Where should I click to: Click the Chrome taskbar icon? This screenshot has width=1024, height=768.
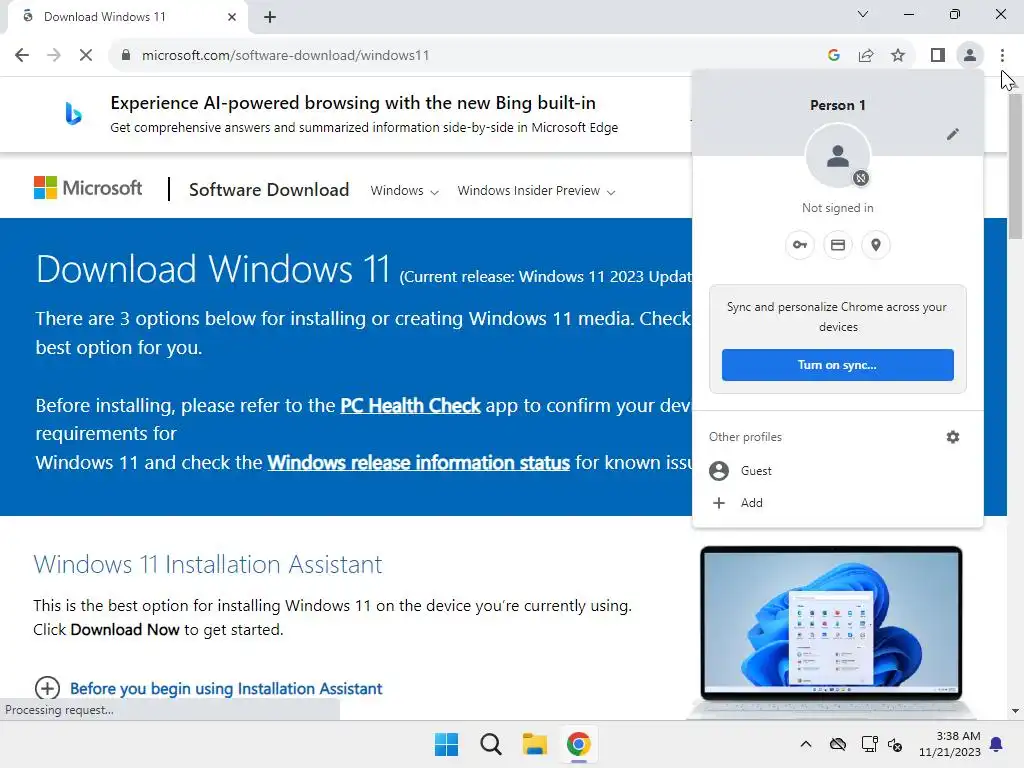579,744
